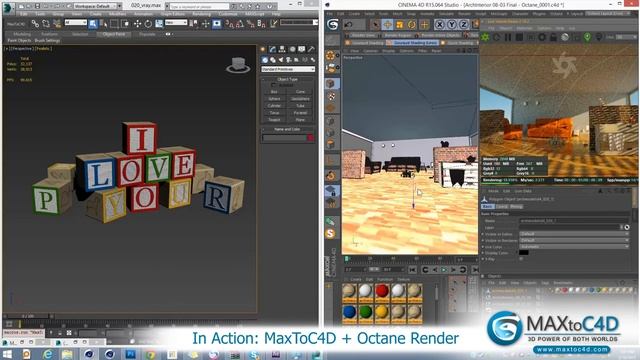Open the Rendering menu in 3ds Max

pyautogui.click(x=201, y=14)
